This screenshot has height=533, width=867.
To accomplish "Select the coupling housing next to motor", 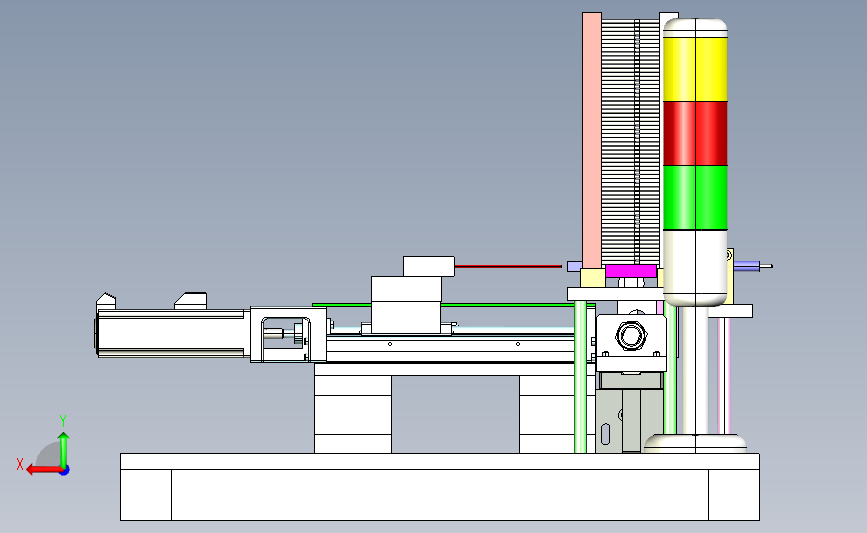I will 288,335.
